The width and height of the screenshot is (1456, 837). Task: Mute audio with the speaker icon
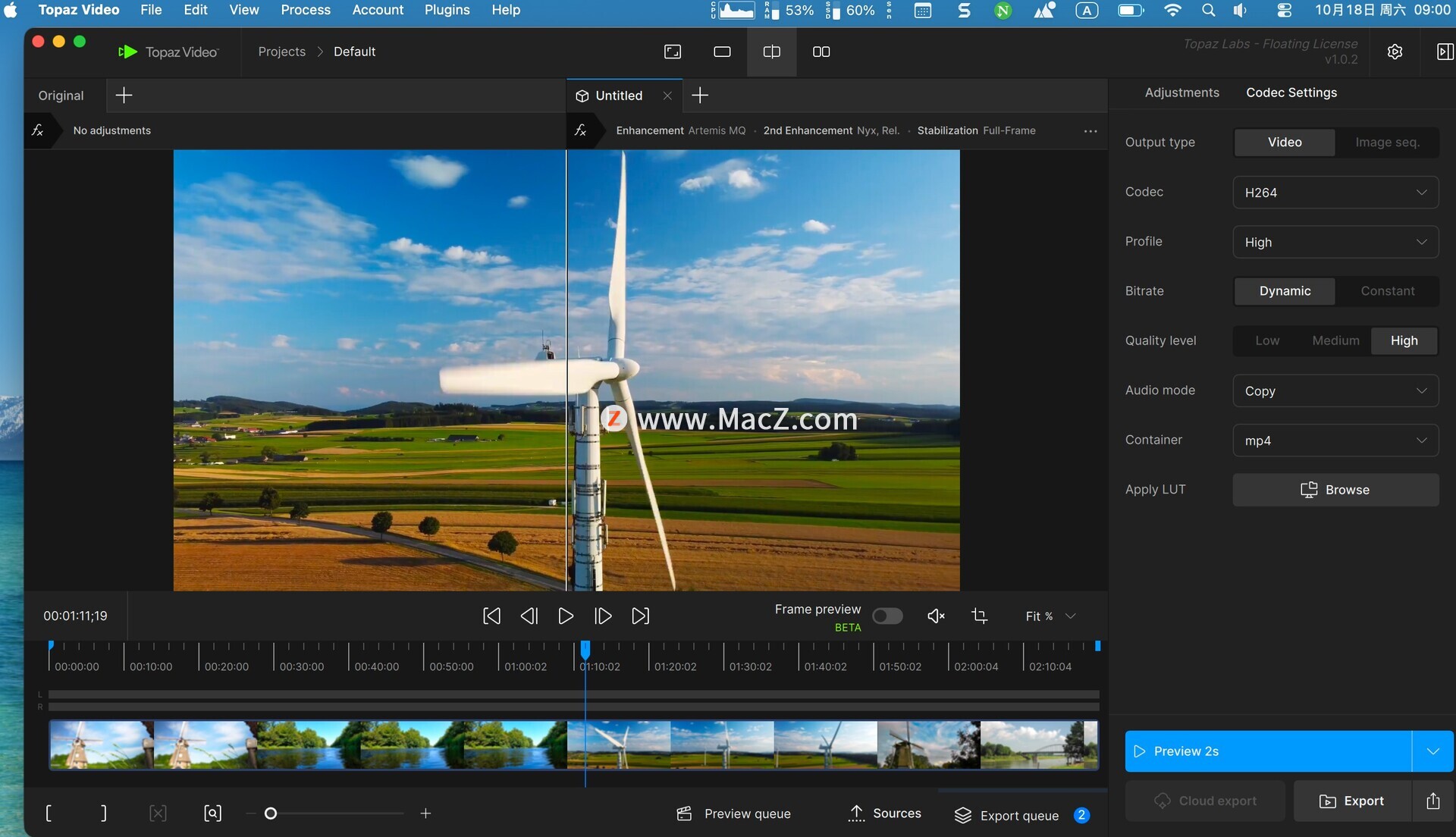(936, 616)
